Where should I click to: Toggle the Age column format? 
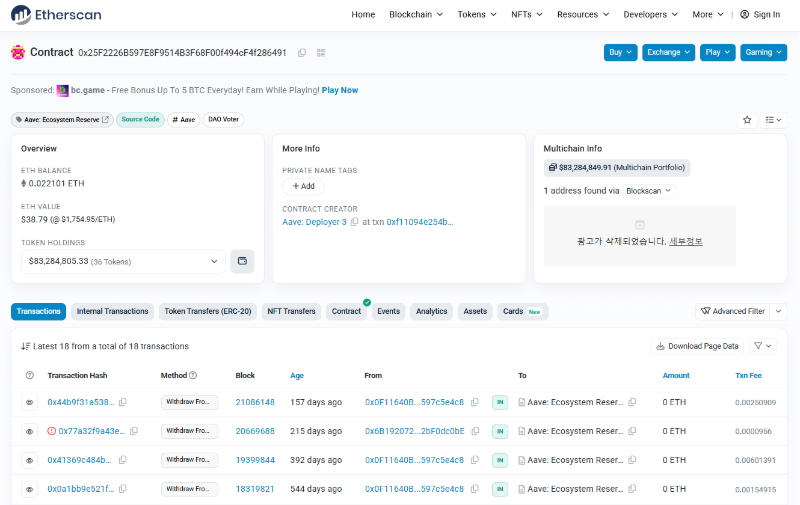[x=297, y=375]
